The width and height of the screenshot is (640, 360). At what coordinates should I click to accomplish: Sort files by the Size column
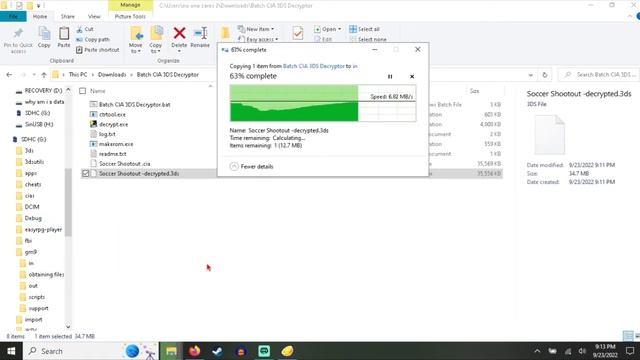click(474, 91)
